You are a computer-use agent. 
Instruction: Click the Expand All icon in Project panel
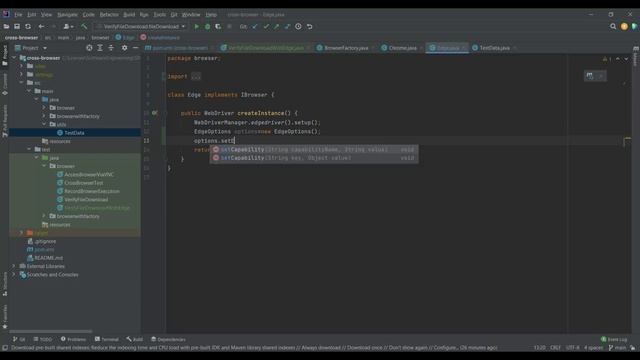click(x=100, y=48)
